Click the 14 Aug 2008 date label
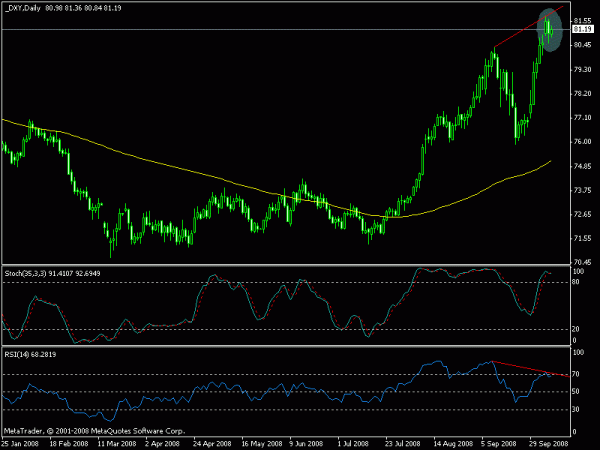 [x=453, y=444]
